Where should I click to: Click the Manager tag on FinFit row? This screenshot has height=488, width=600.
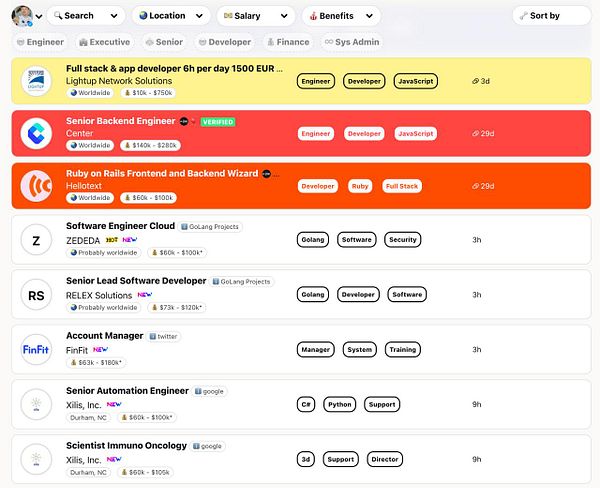pos(316,349)
